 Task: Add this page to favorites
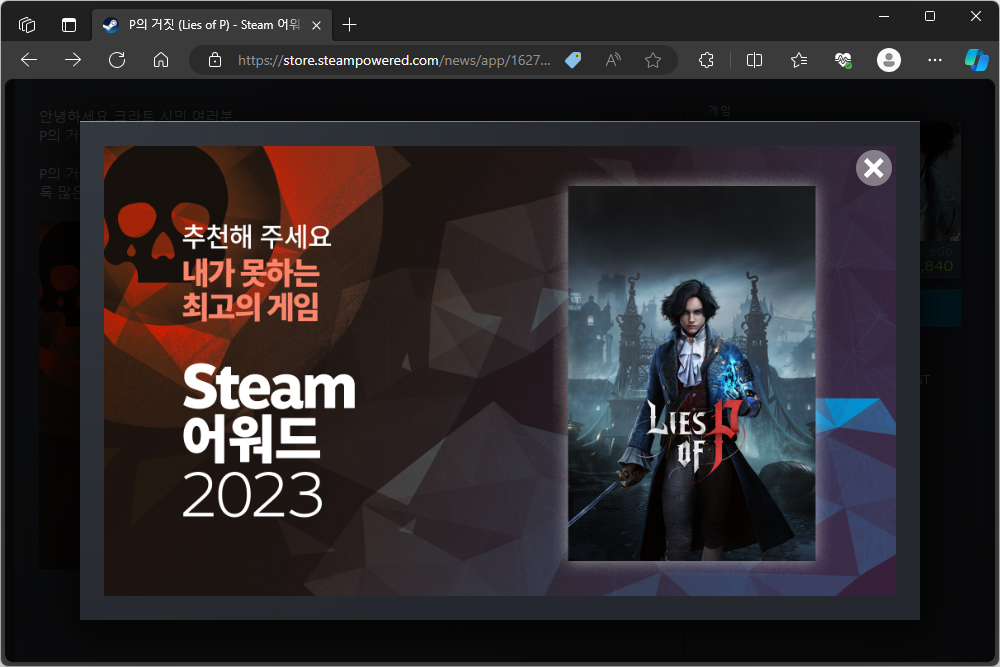[x=652, y=60]
